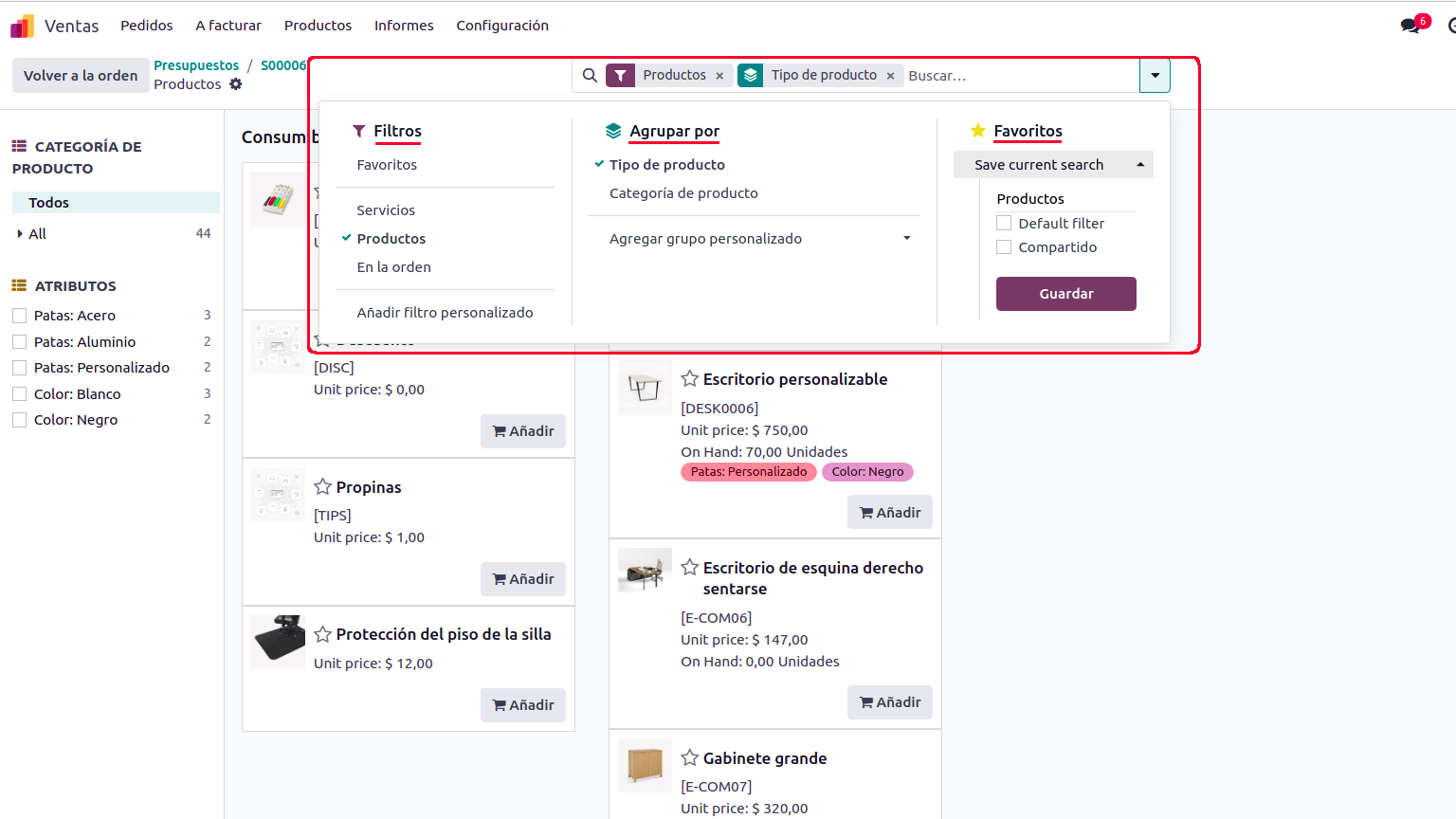Open the messaging chat icon with badge
Viewport: 1456px width, 819px height.
coord(1409,25)
